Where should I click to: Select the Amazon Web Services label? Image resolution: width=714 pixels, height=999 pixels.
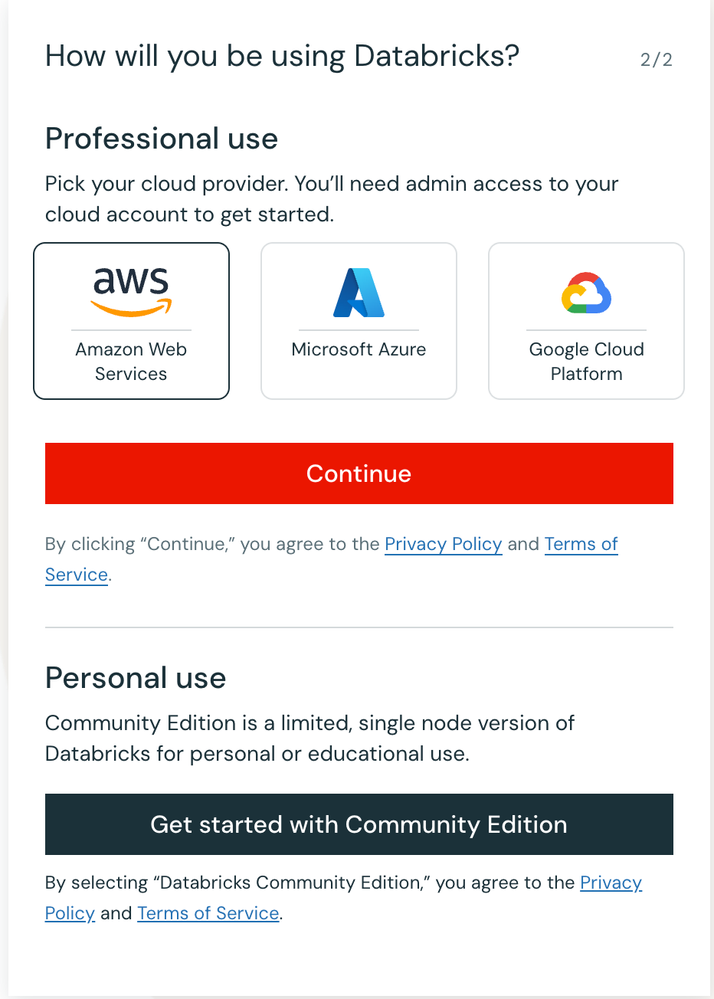pos(131,362)
